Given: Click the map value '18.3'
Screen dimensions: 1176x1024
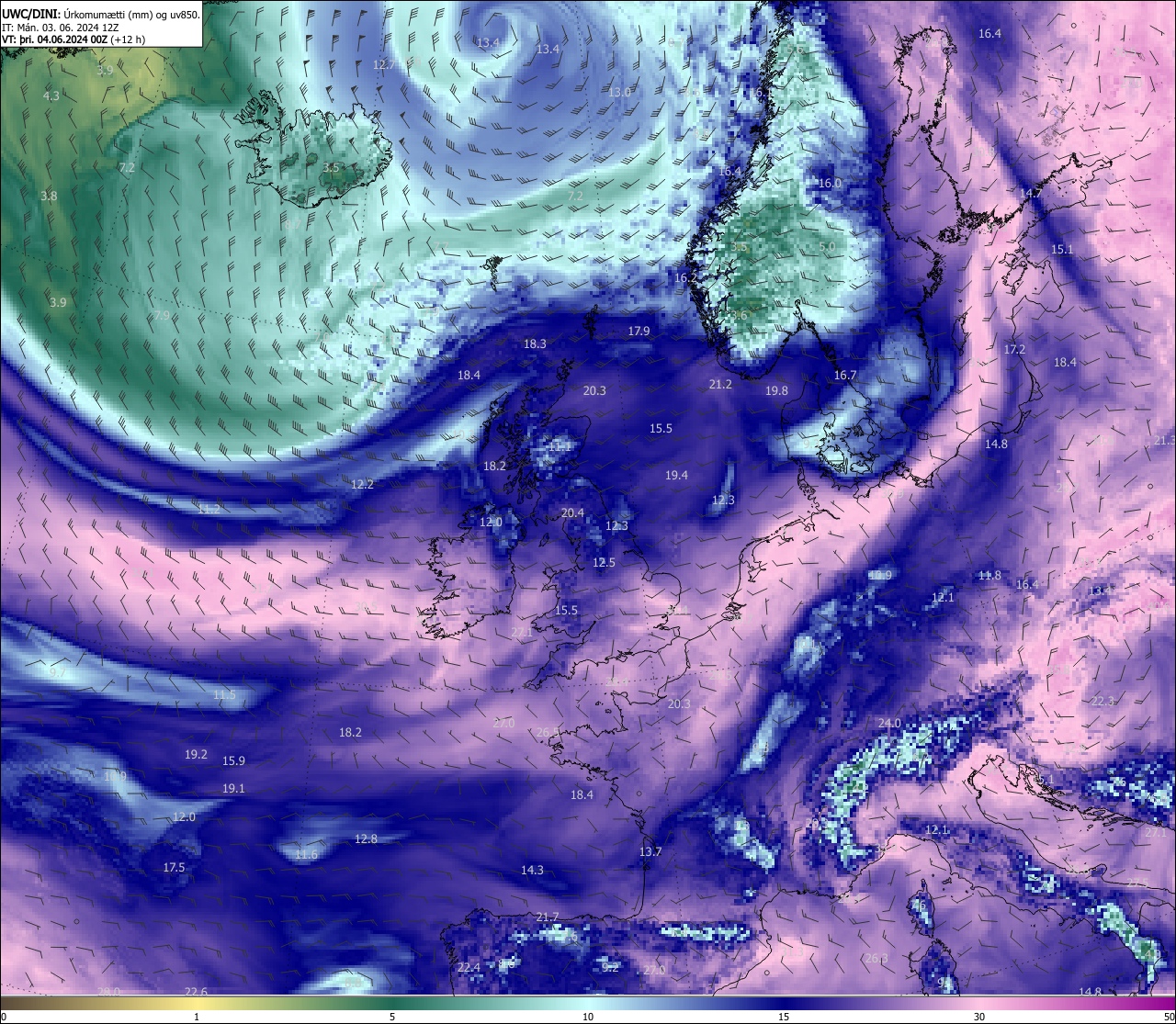Looking at the screenshot, I should 535,343.
